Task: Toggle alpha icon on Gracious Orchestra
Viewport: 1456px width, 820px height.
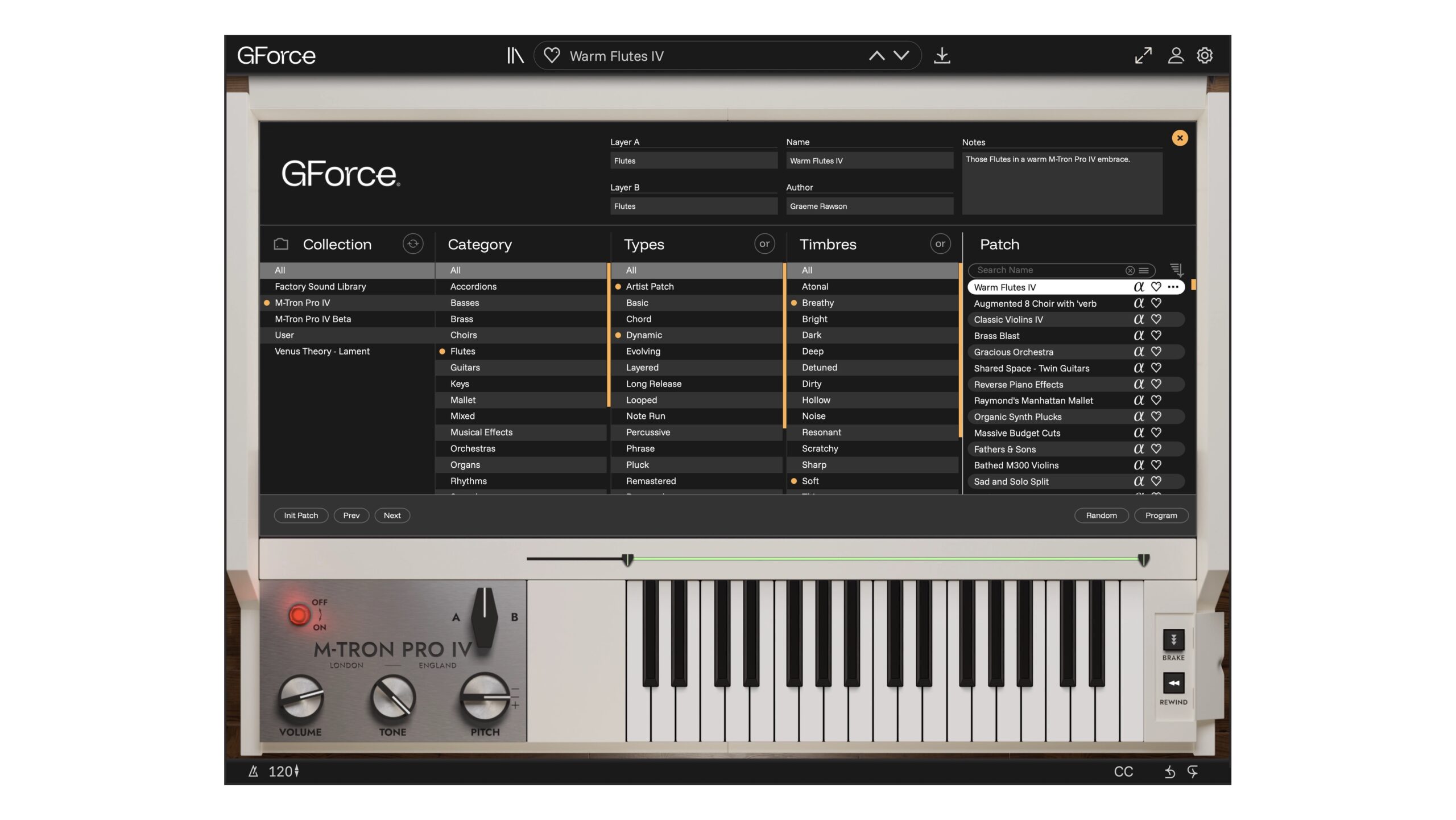Action: [x=1139, y=352]
